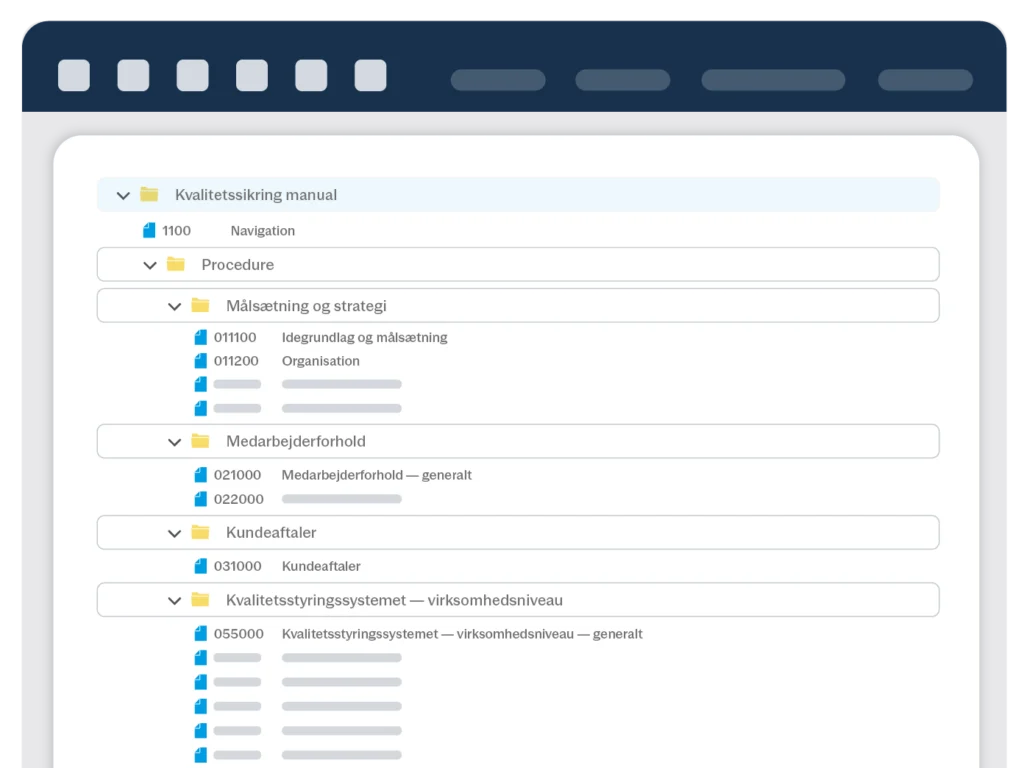
Task: Collapse the Kvalitetsstyringssystemet — virksomhedsniveau chevron
Action: coord(175,601)
